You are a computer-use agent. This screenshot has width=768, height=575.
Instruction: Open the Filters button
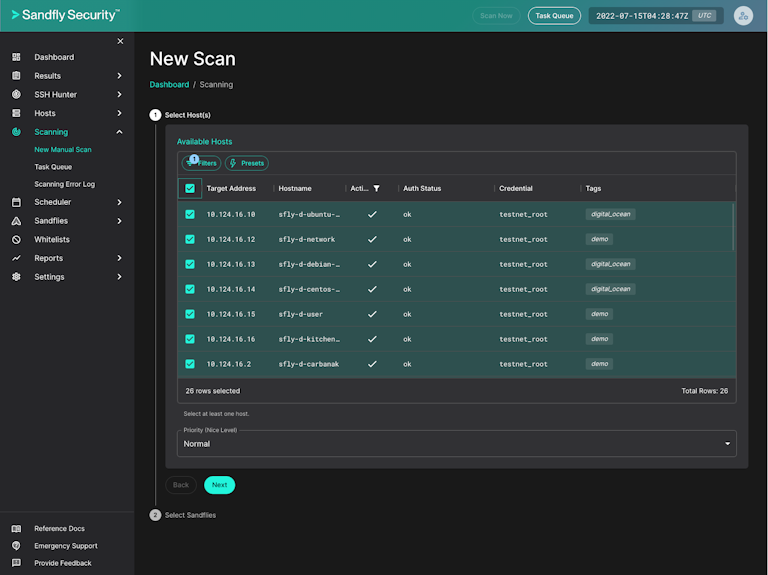pyautogui.click(x=201, y=163)
